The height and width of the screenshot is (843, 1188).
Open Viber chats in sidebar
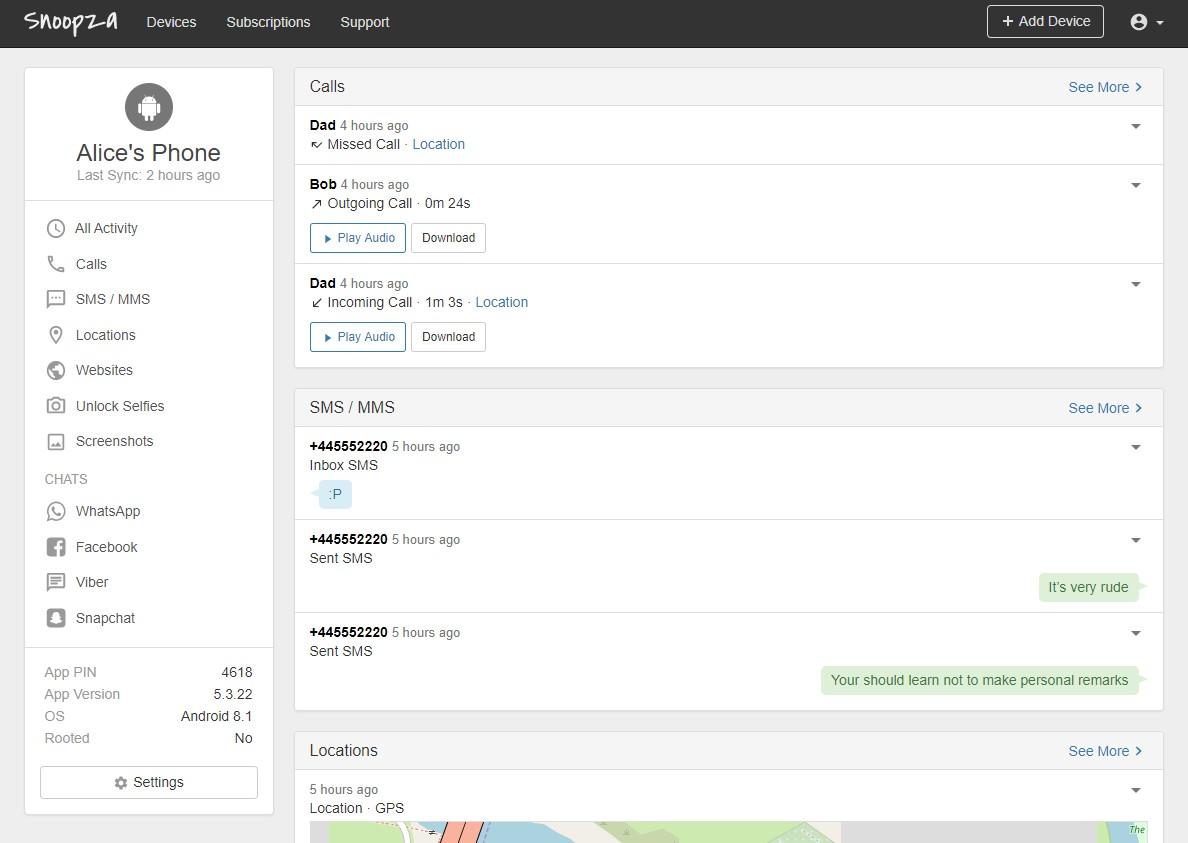tap(92, 582)
